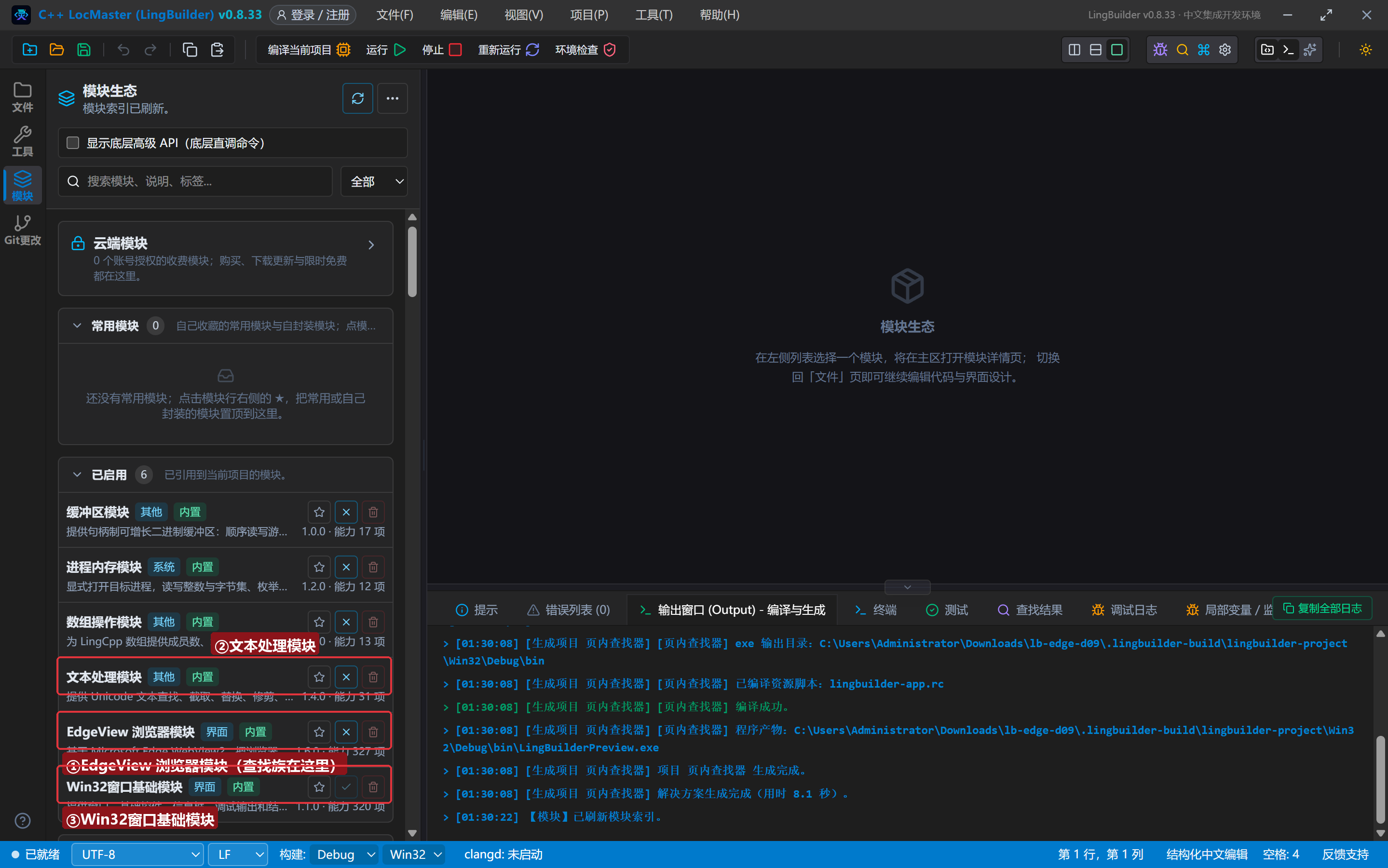This screenshot has height=868, width=1388.
Task: Save with the green floppy disk icon
Action: 84,50
